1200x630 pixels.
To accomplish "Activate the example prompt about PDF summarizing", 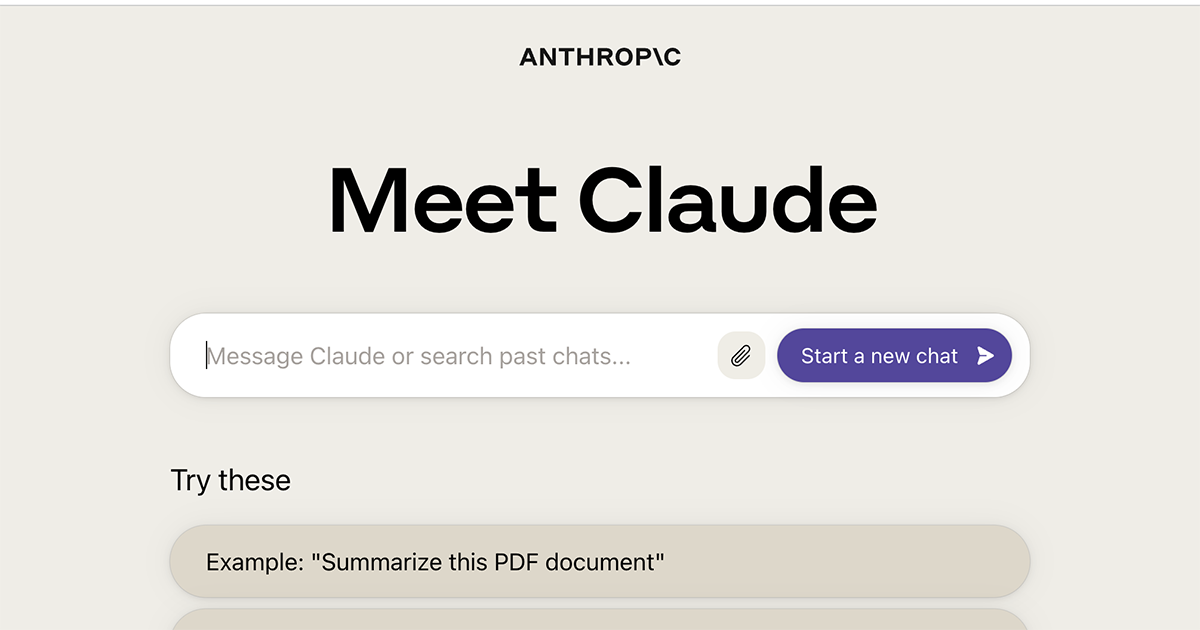I will [x=600, y=561].
